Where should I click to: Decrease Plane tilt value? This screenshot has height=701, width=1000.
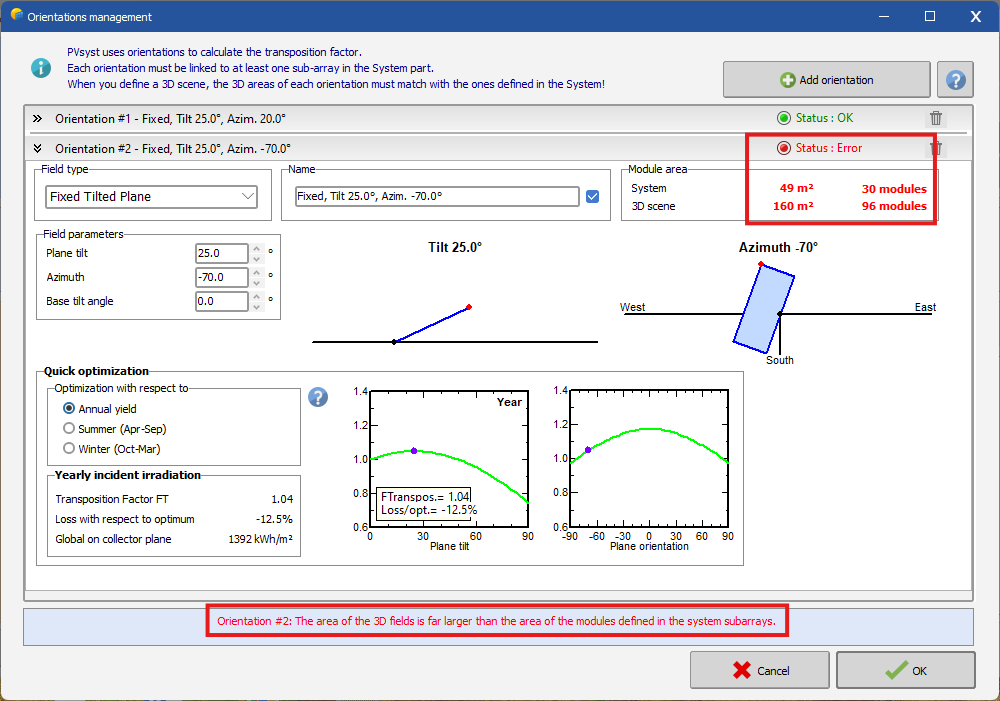256,258
